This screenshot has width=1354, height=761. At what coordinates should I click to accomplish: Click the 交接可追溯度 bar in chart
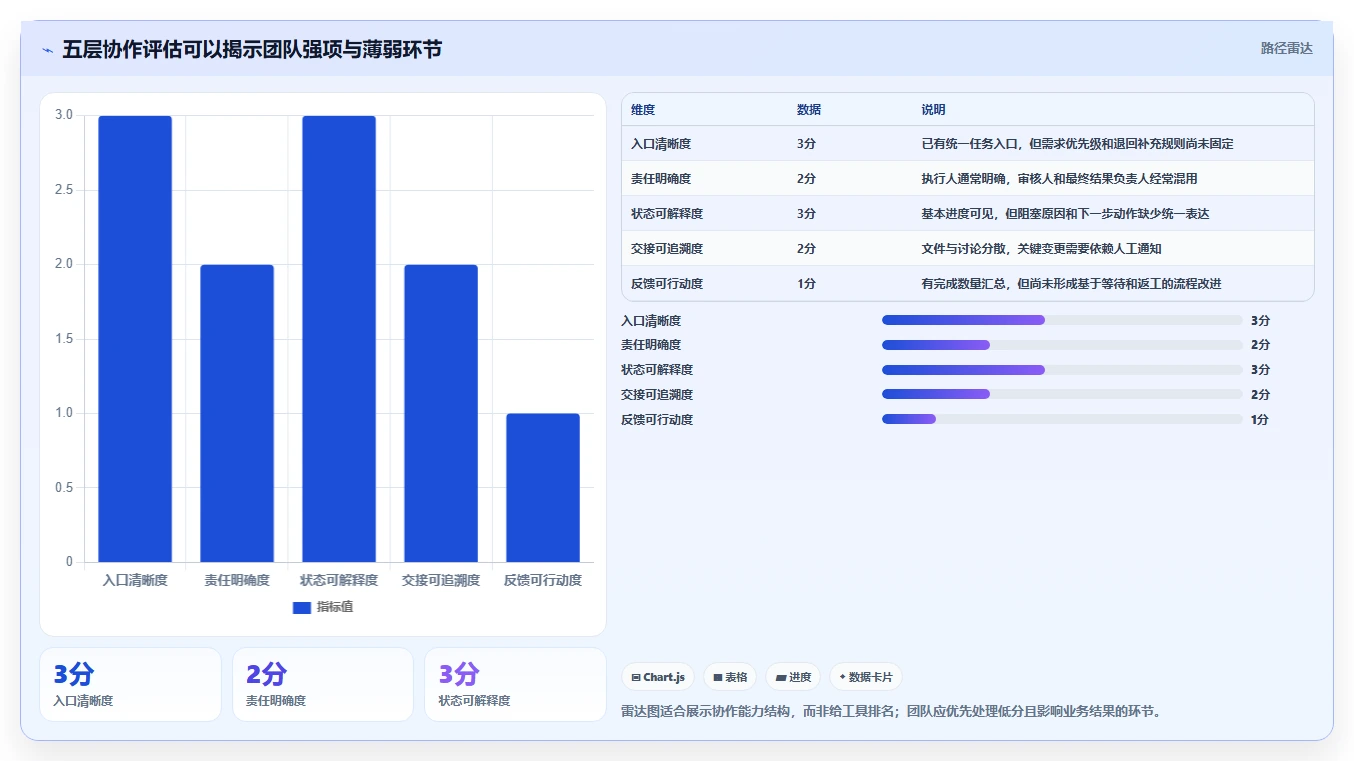click(441, 413)
